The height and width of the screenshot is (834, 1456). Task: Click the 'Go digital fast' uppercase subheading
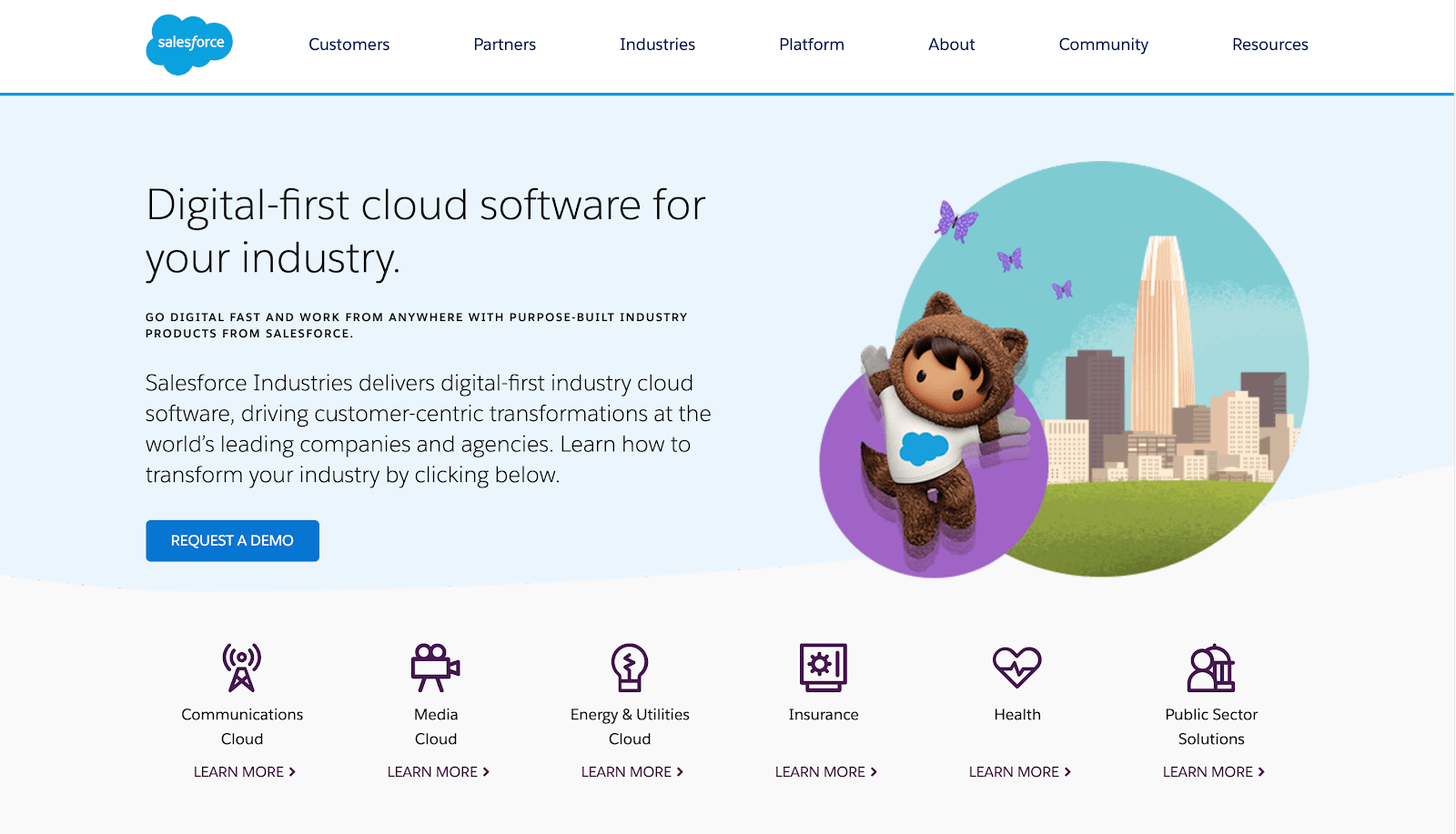coord(417,326)
